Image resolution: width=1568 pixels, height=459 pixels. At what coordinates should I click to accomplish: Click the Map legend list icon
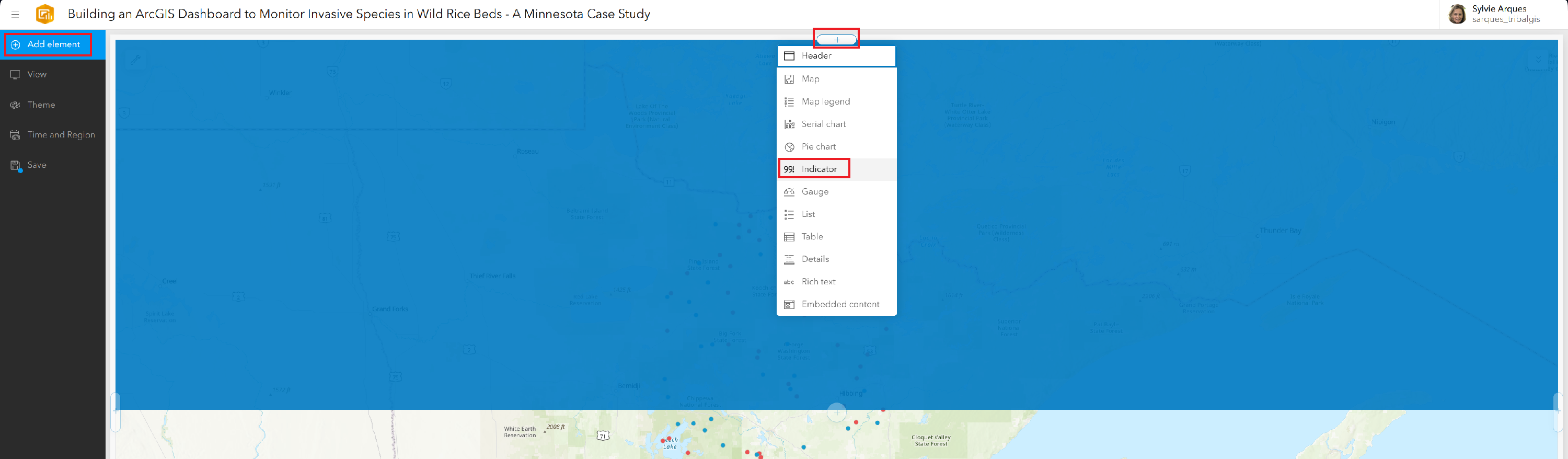[789, 101]
